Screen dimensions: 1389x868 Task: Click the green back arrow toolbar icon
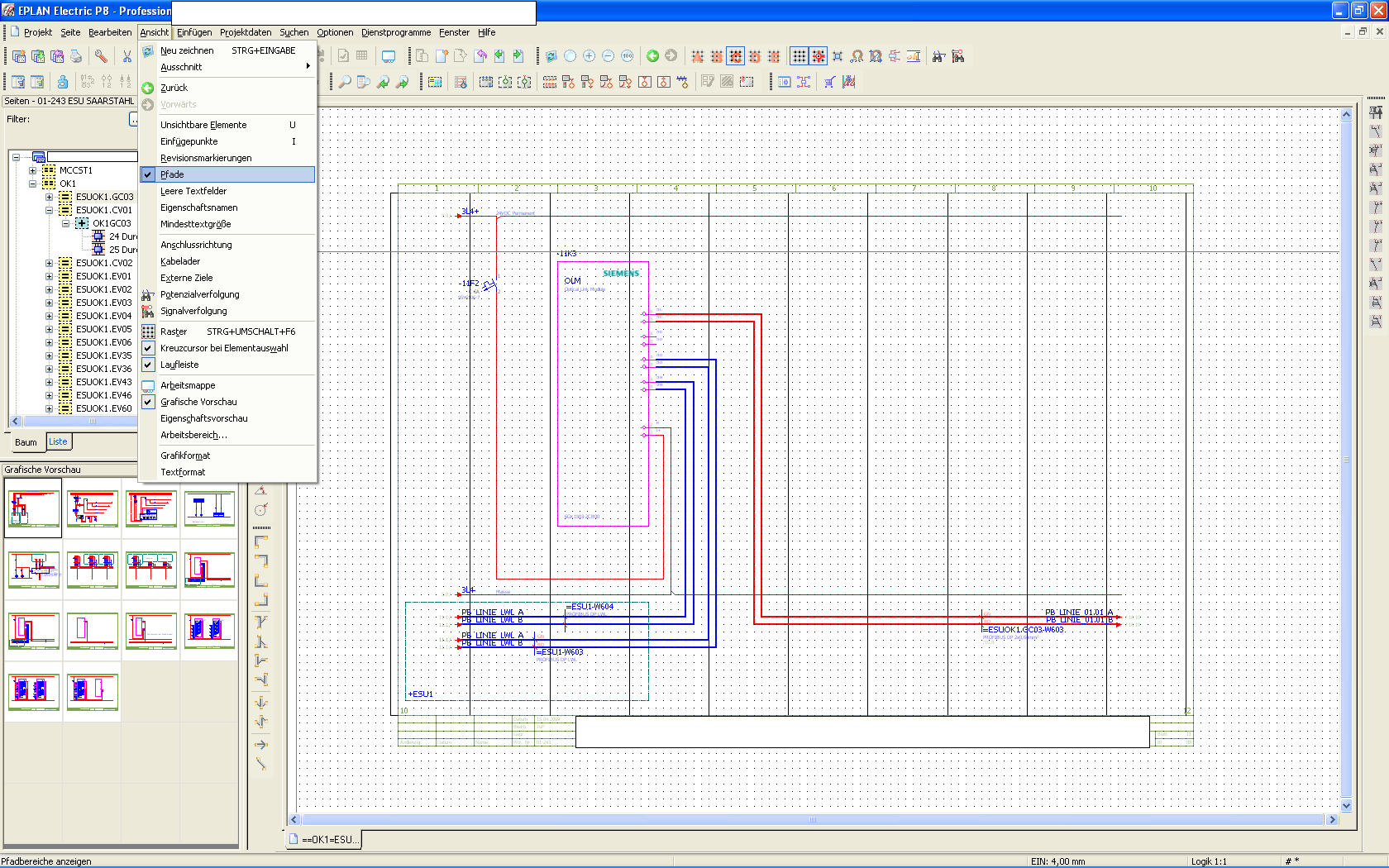[x=652, y=56]
